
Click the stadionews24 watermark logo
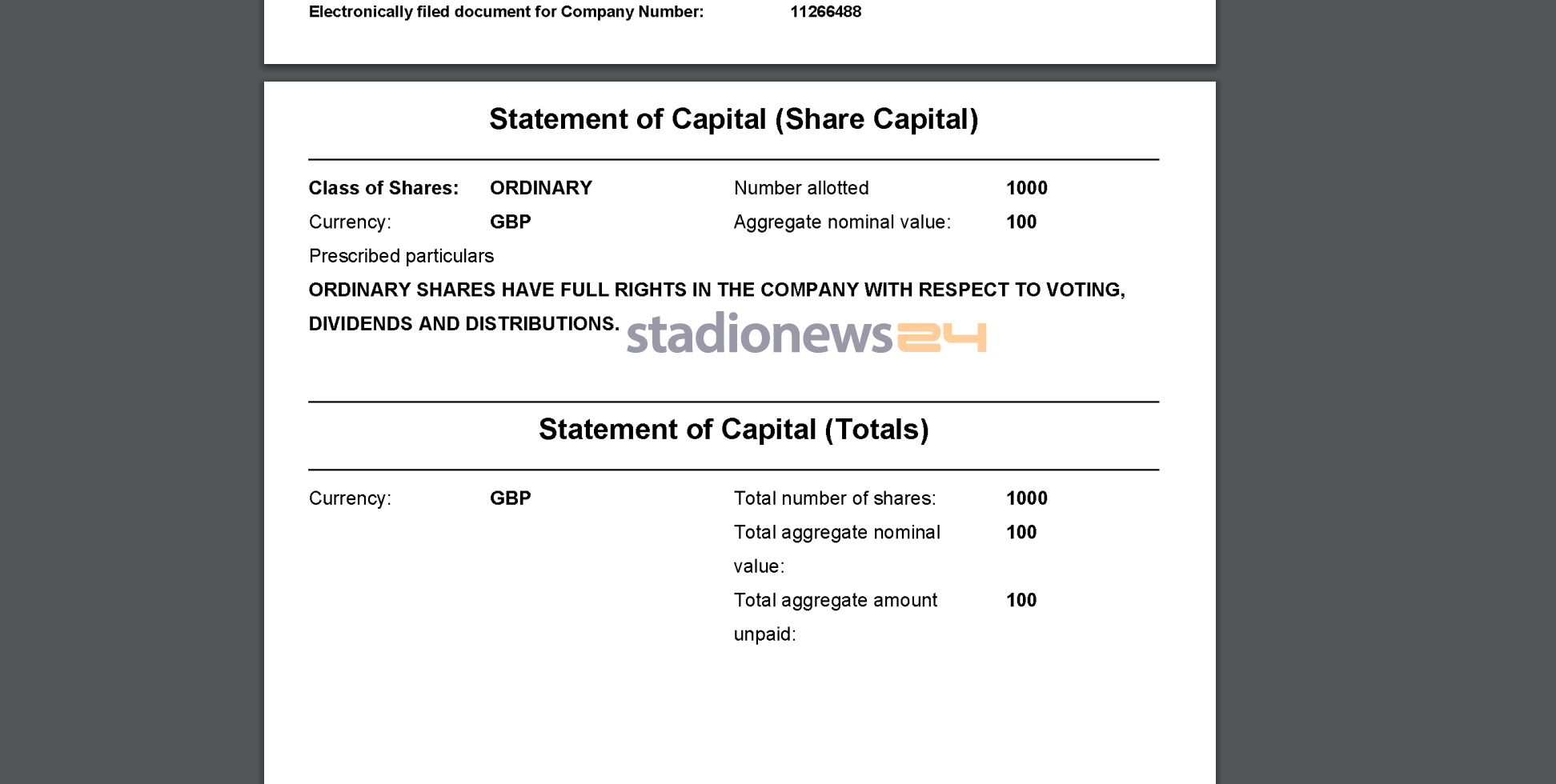click(806, 334)
